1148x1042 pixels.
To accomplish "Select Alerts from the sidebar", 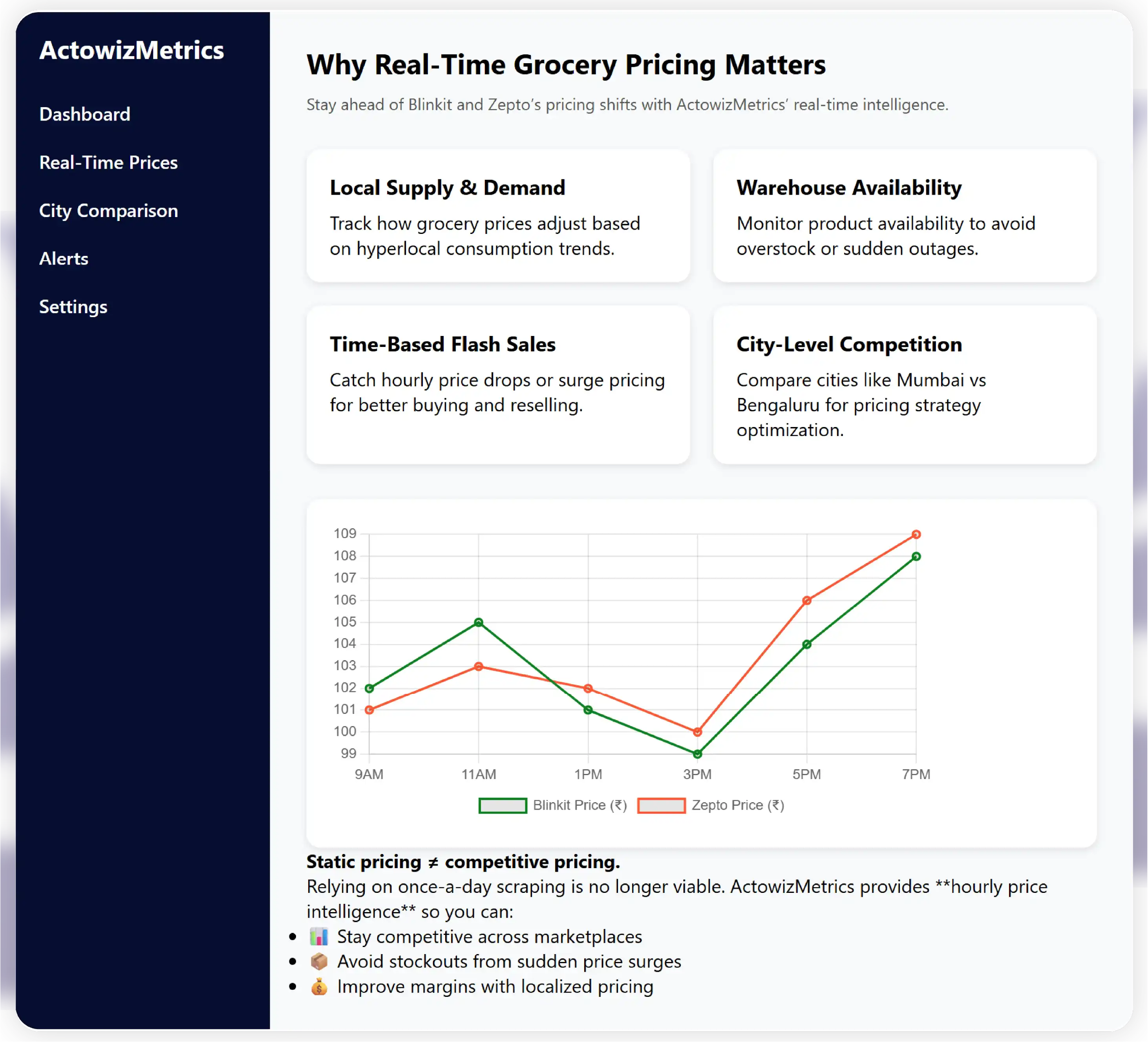I will coord(63,258).
